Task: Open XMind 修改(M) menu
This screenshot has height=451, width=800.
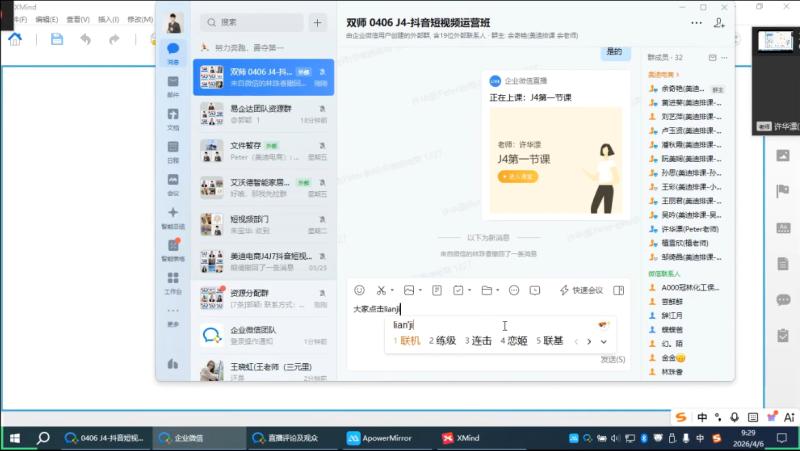Action: (140, 19)
